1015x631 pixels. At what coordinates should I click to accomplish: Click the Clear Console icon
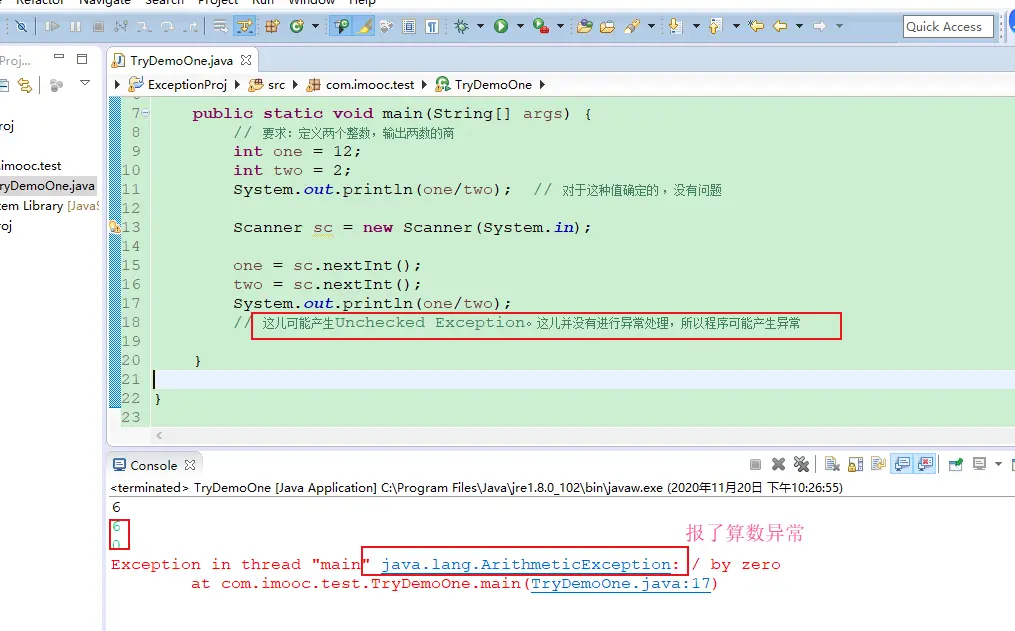click(831, 464)
